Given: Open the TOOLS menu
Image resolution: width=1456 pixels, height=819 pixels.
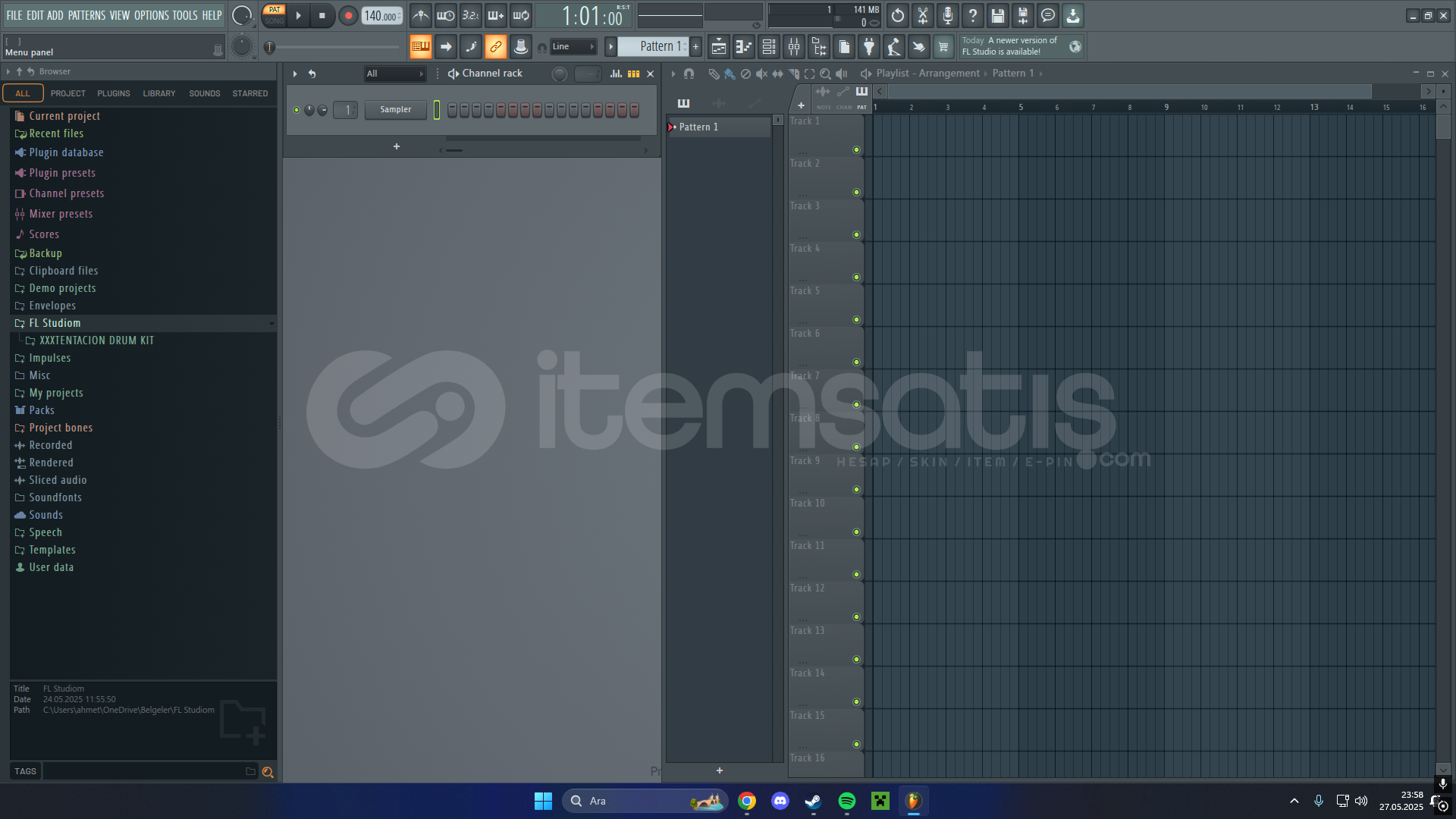Looking at the screenshot, I should click(x=184, y=15).
